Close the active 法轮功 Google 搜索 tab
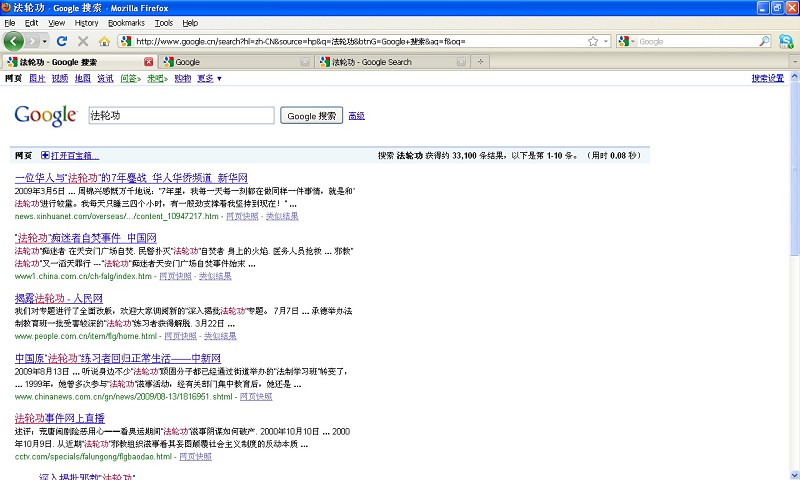The width and height of the screenshot is (800, 480). 148,62
